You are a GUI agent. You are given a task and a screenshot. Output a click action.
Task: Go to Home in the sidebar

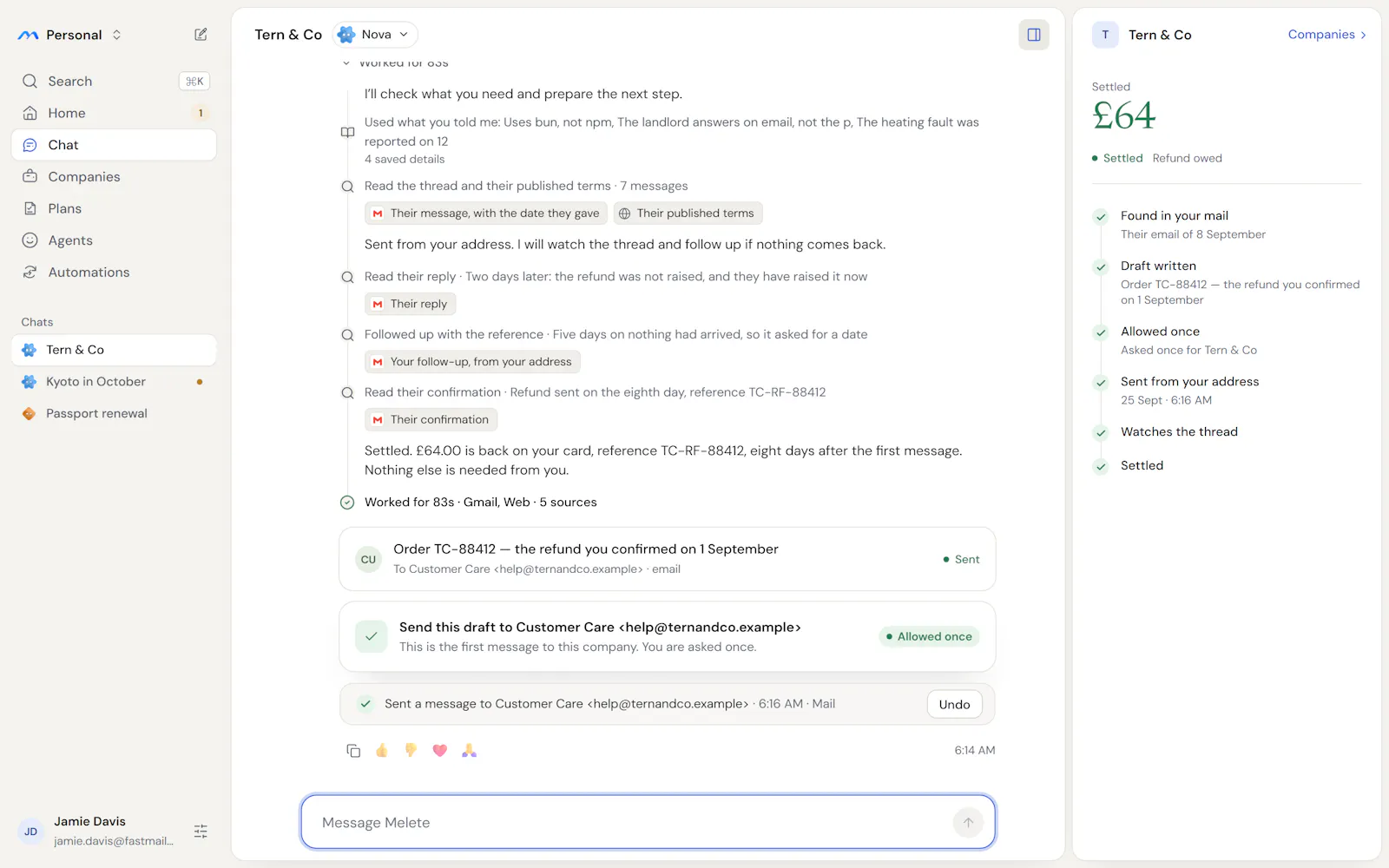(x=114, y=113)
